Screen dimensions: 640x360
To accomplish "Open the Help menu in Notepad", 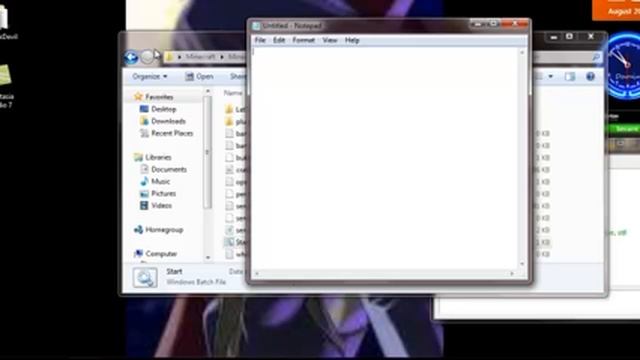I will pyautogui.click(x=352, y=40).
